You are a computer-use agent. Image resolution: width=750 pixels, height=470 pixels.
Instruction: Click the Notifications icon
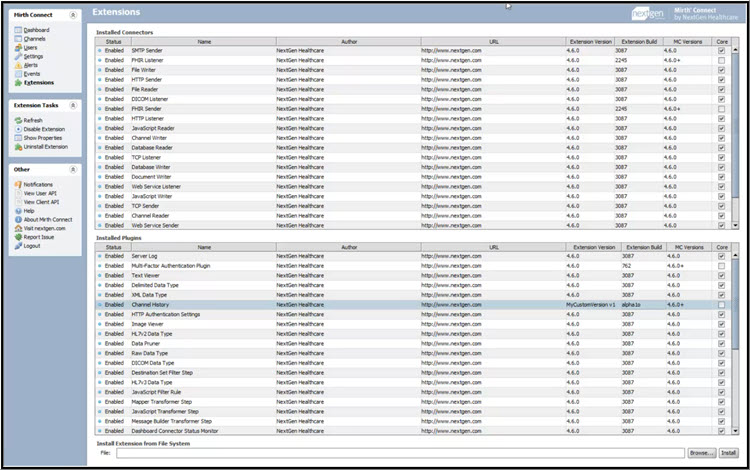[x=18, y=184]
